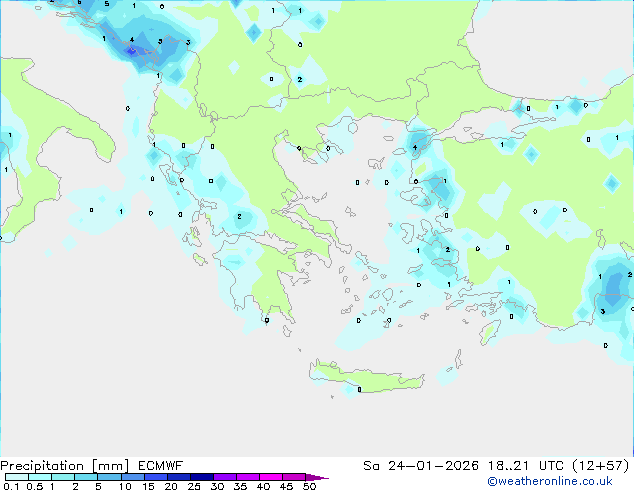
Task: Click the '[mm]' unit label
Action: pyautogui.click(x=110, y=466)
